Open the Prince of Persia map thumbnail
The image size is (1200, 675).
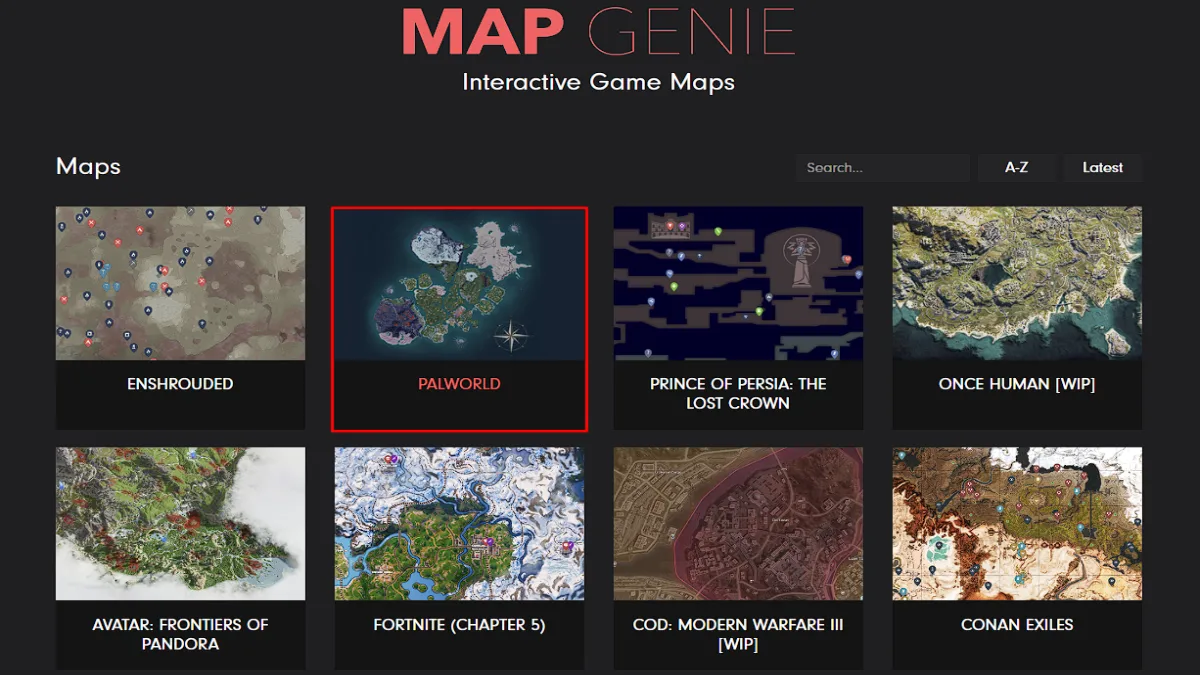click(738, 283)
